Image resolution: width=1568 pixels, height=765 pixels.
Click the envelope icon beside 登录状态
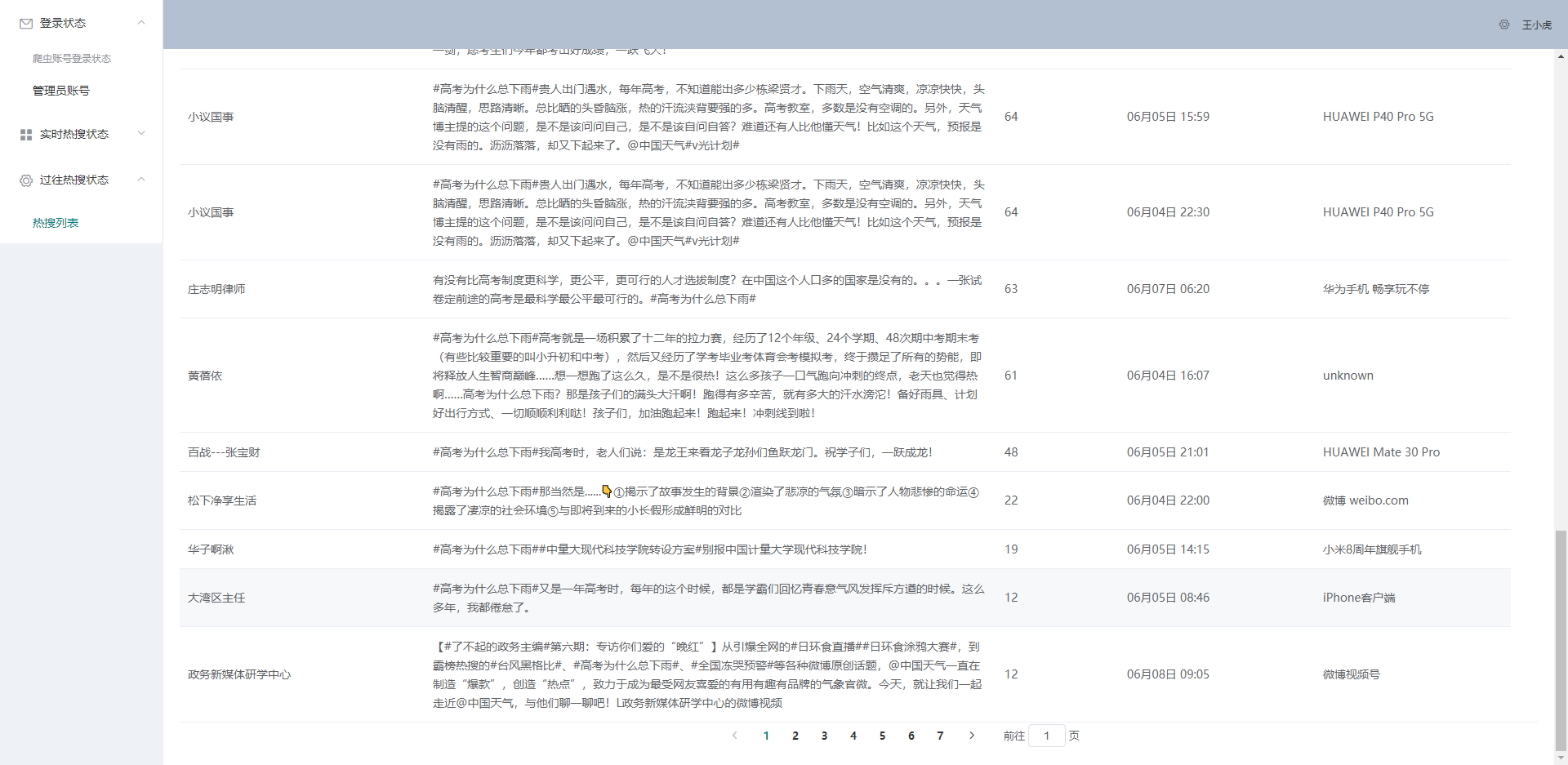coord(26,24)
